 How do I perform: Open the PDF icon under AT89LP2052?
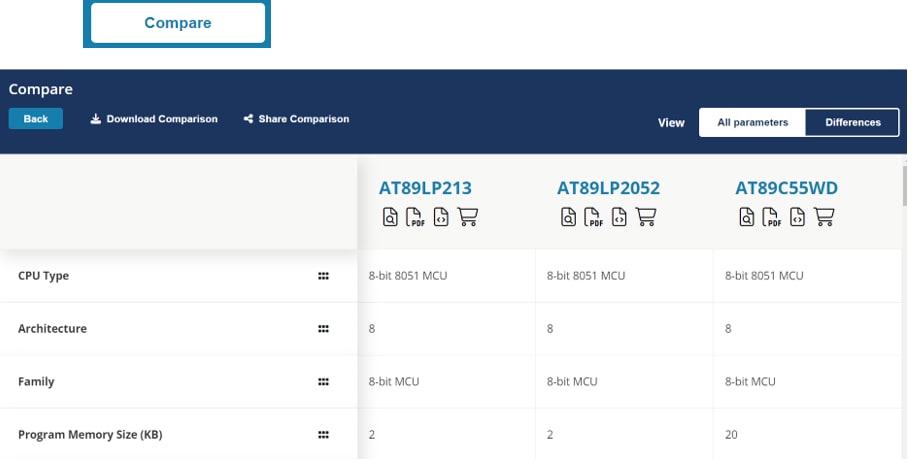594,217
